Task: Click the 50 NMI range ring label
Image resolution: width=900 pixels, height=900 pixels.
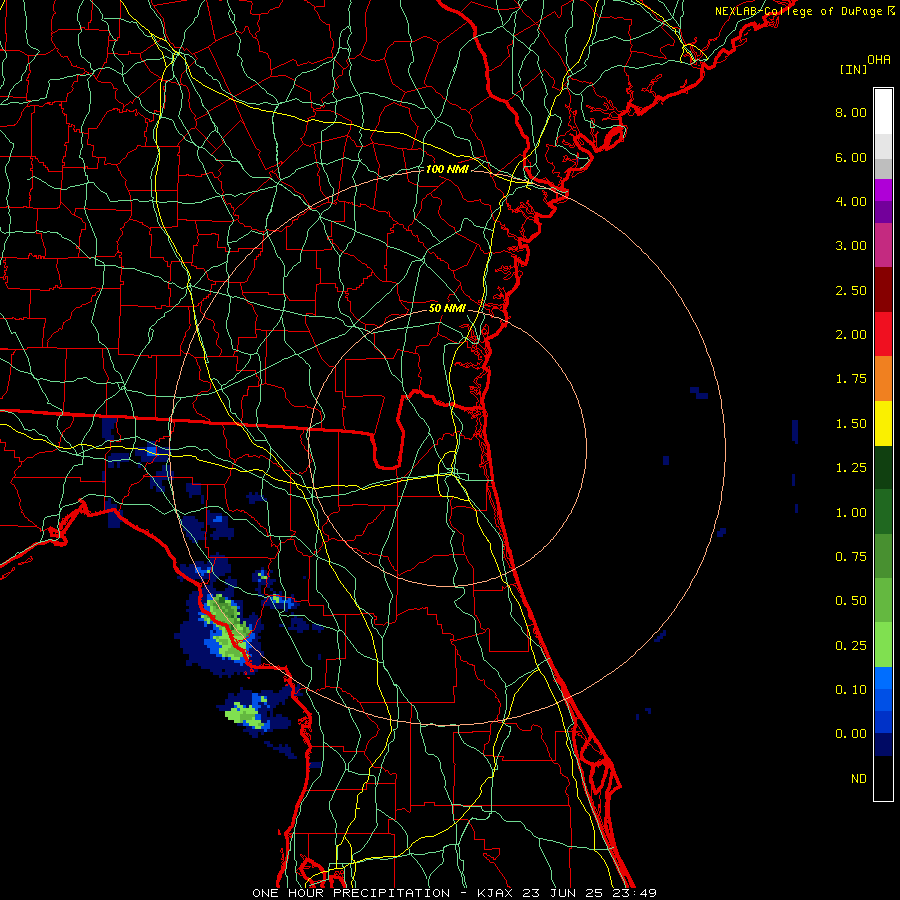Action: 447,308
